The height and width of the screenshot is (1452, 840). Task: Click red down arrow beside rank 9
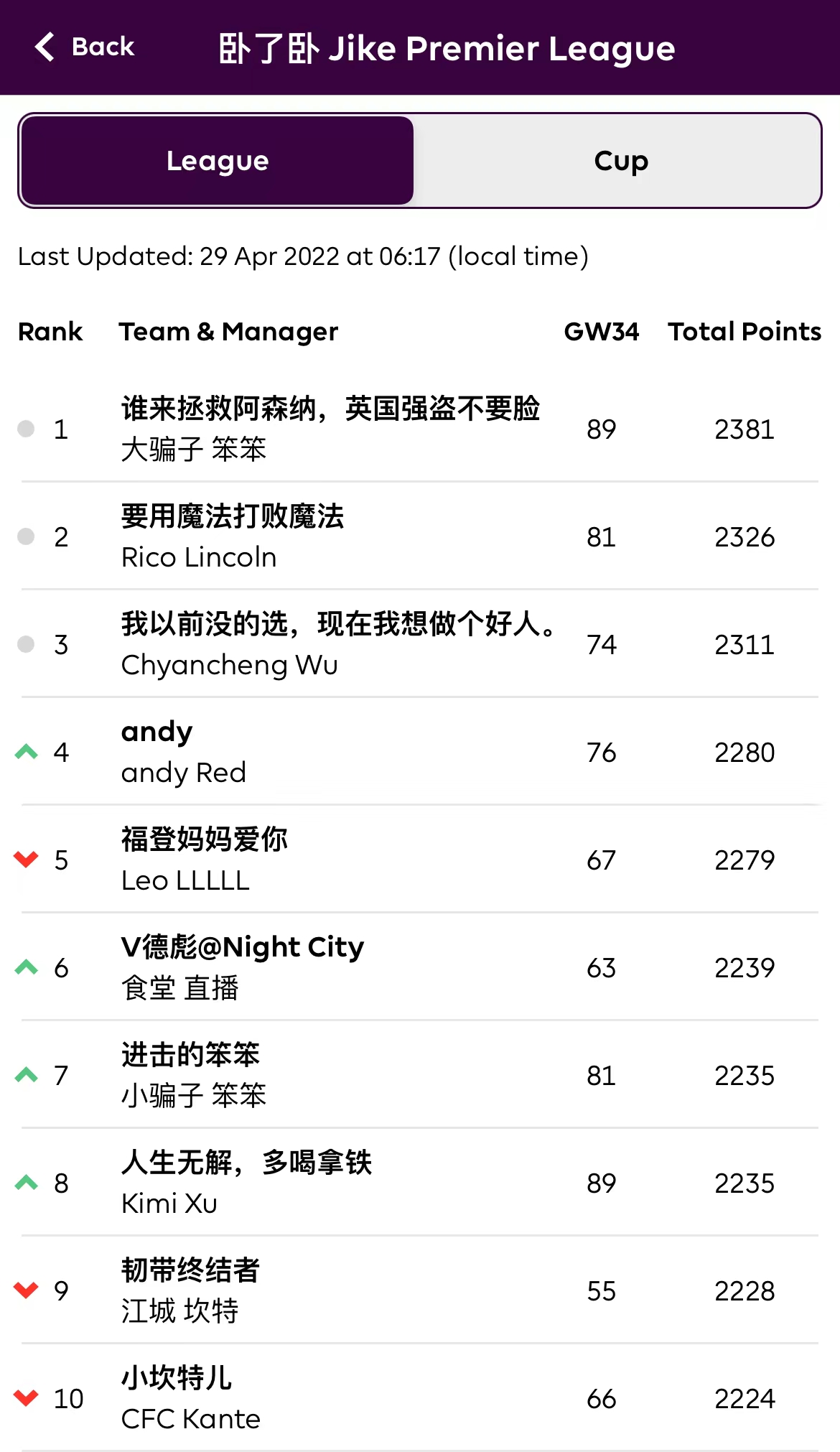click(x=27, y=1290)
